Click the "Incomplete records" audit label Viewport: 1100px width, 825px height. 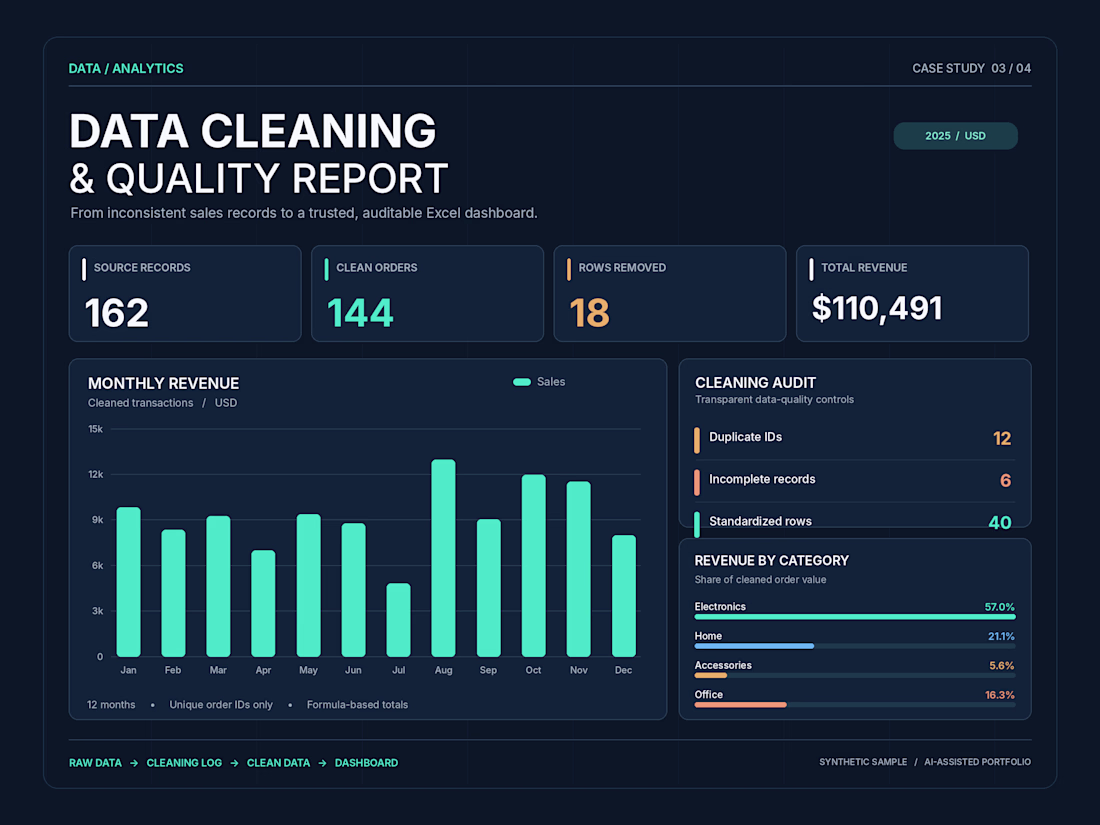762,479
